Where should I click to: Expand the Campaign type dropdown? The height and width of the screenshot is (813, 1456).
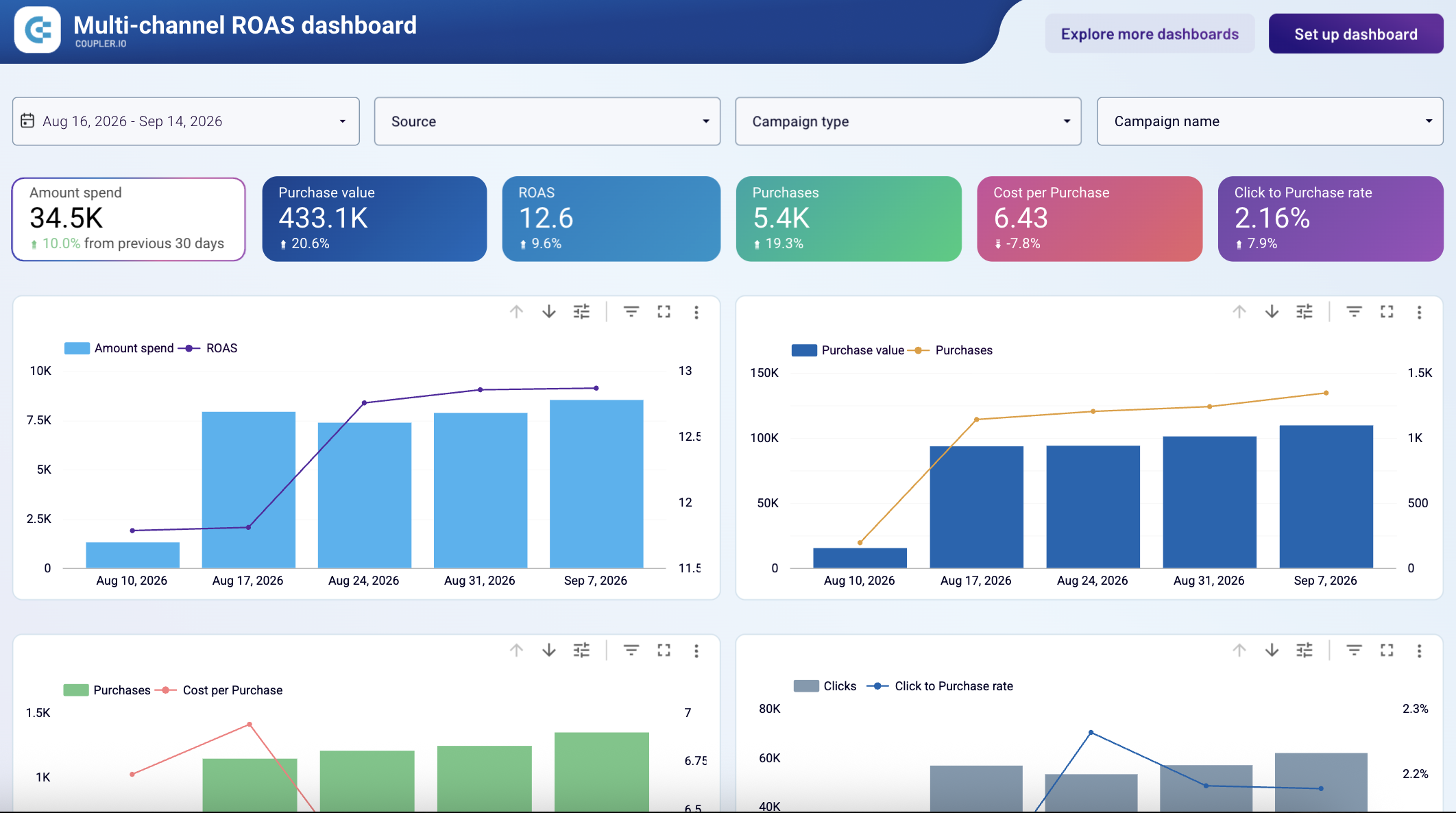(908, 121)
